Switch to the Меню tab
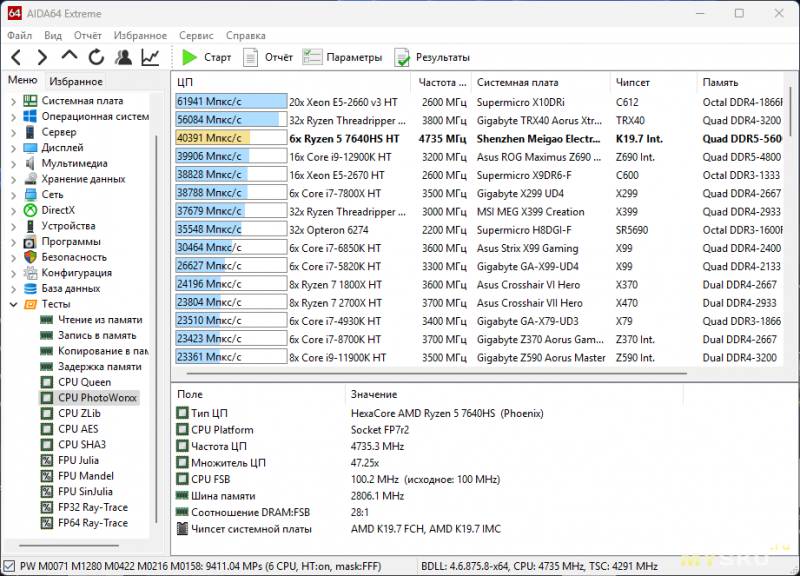Image resolution: width=800 pixels, height=576 pixels. (x=23, y=80)
